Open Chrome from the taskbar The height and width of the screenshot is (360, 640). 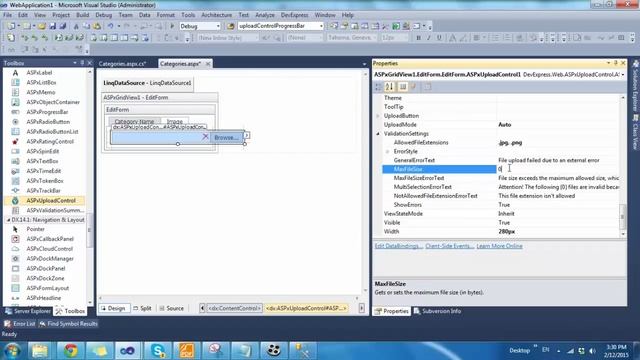click(x=70, y=350)
